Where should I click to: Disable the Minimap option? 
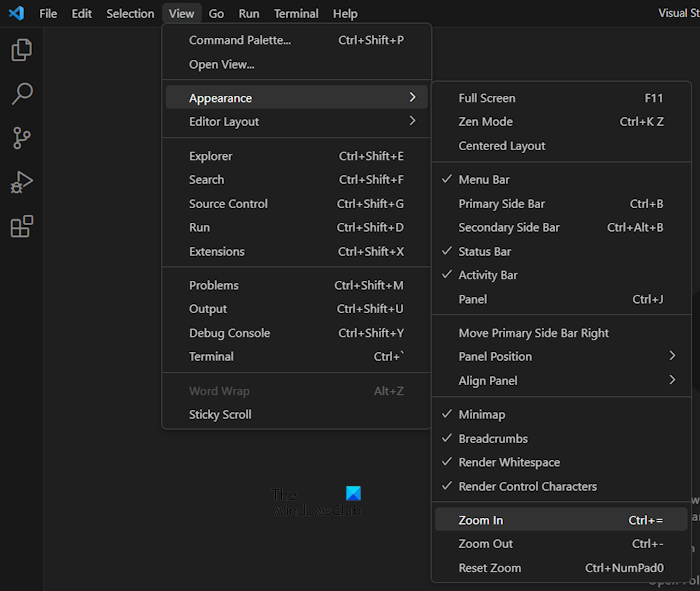[x=481, y=415]
